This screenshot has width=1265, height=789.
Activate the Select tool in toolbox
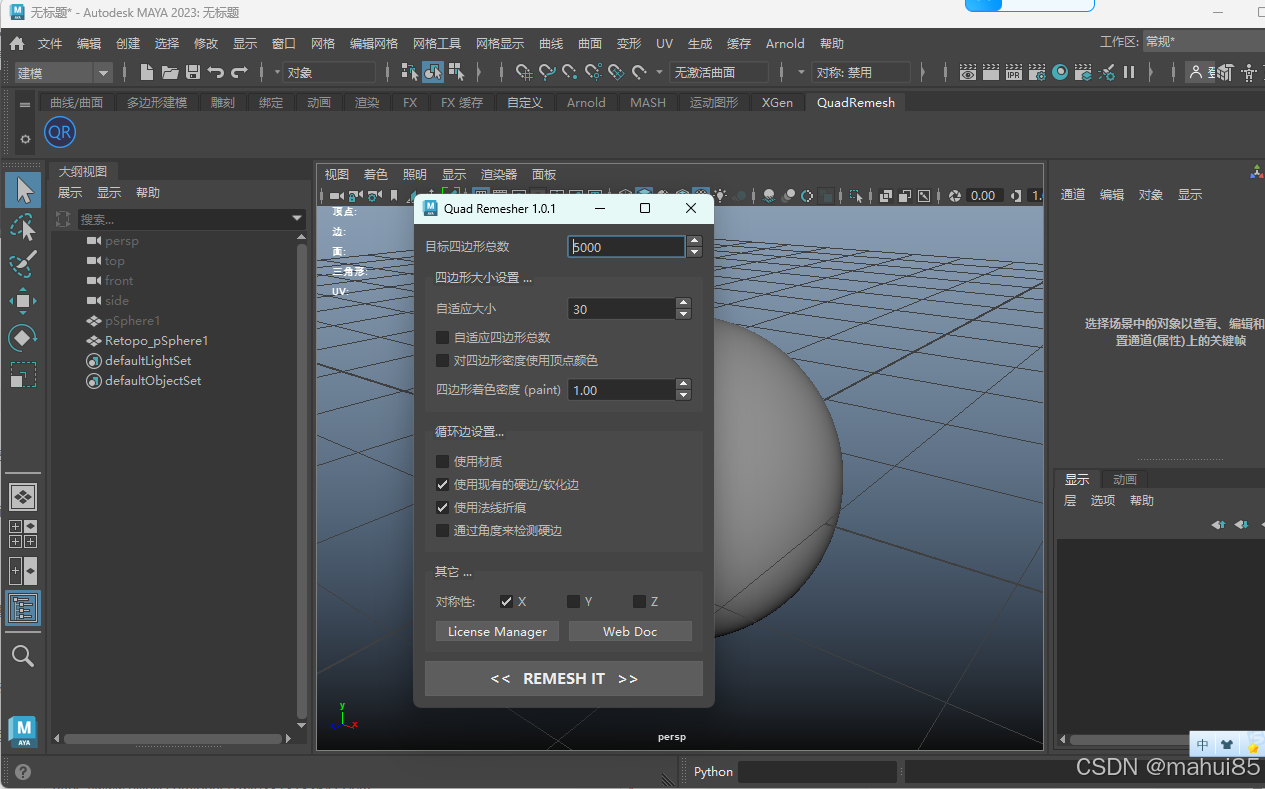23,190
